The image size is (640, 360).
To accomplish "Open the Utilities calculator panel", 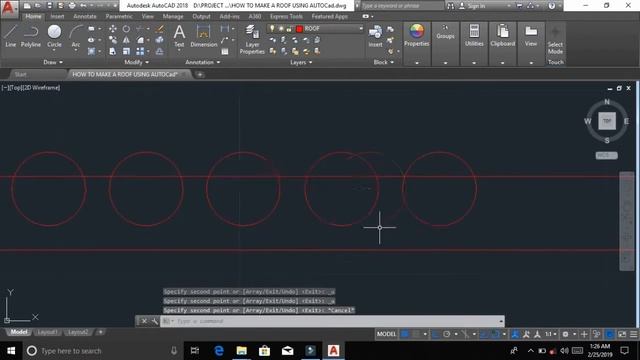I will pos(474,35).
